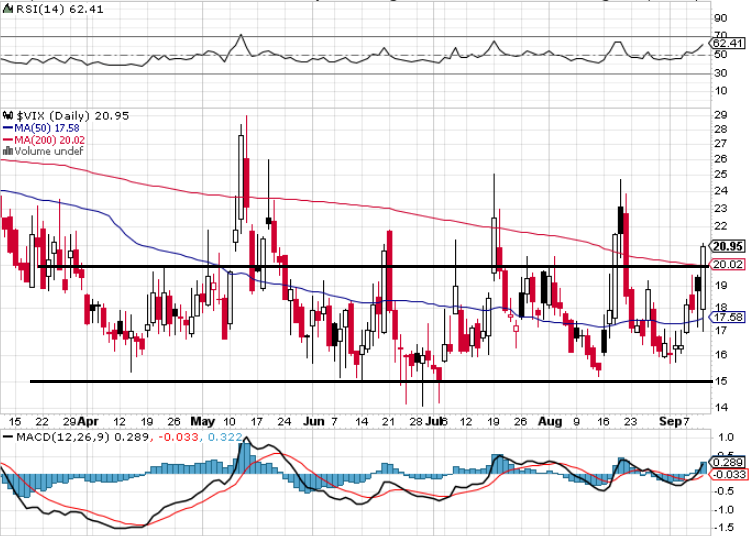Select the May label on date axis
This screenshot has width=754, height=536.
click(x=202, y=422)
